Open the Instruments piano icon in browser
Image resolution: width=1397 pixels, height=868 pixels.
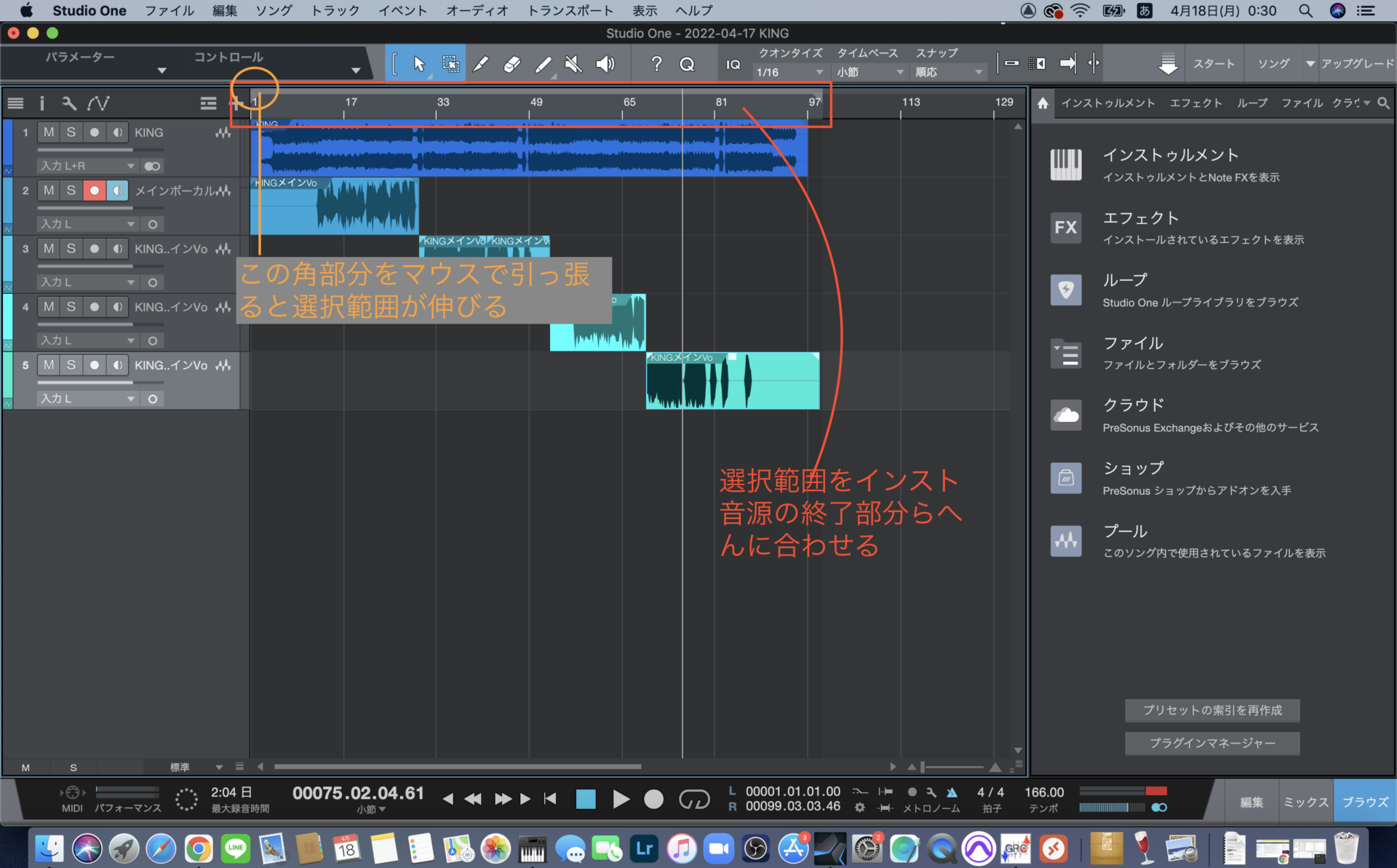(x=1066, y=164)
